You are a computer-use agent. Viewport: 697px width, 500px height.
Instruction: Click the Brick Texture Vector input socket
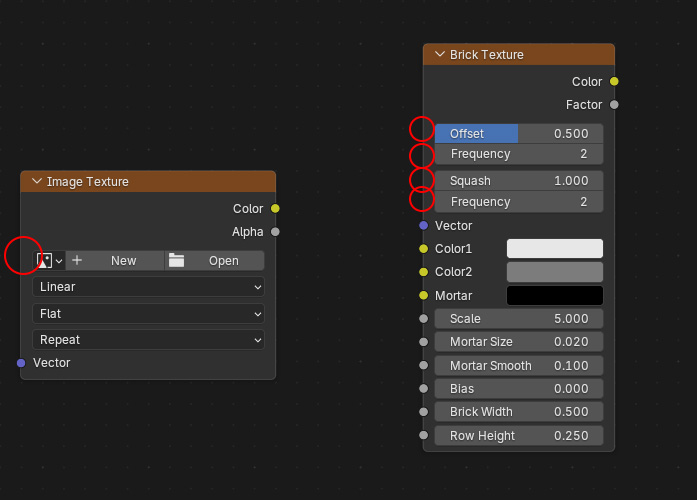tap(424, 225)
